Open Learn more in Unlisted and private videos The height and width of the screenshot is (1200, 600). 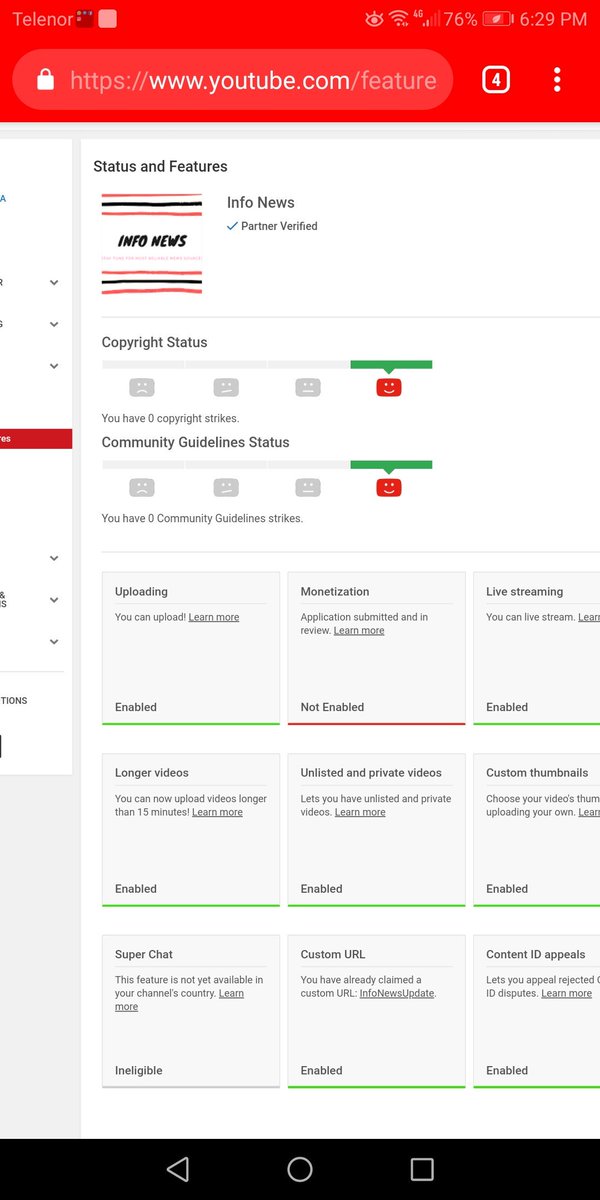360,812
